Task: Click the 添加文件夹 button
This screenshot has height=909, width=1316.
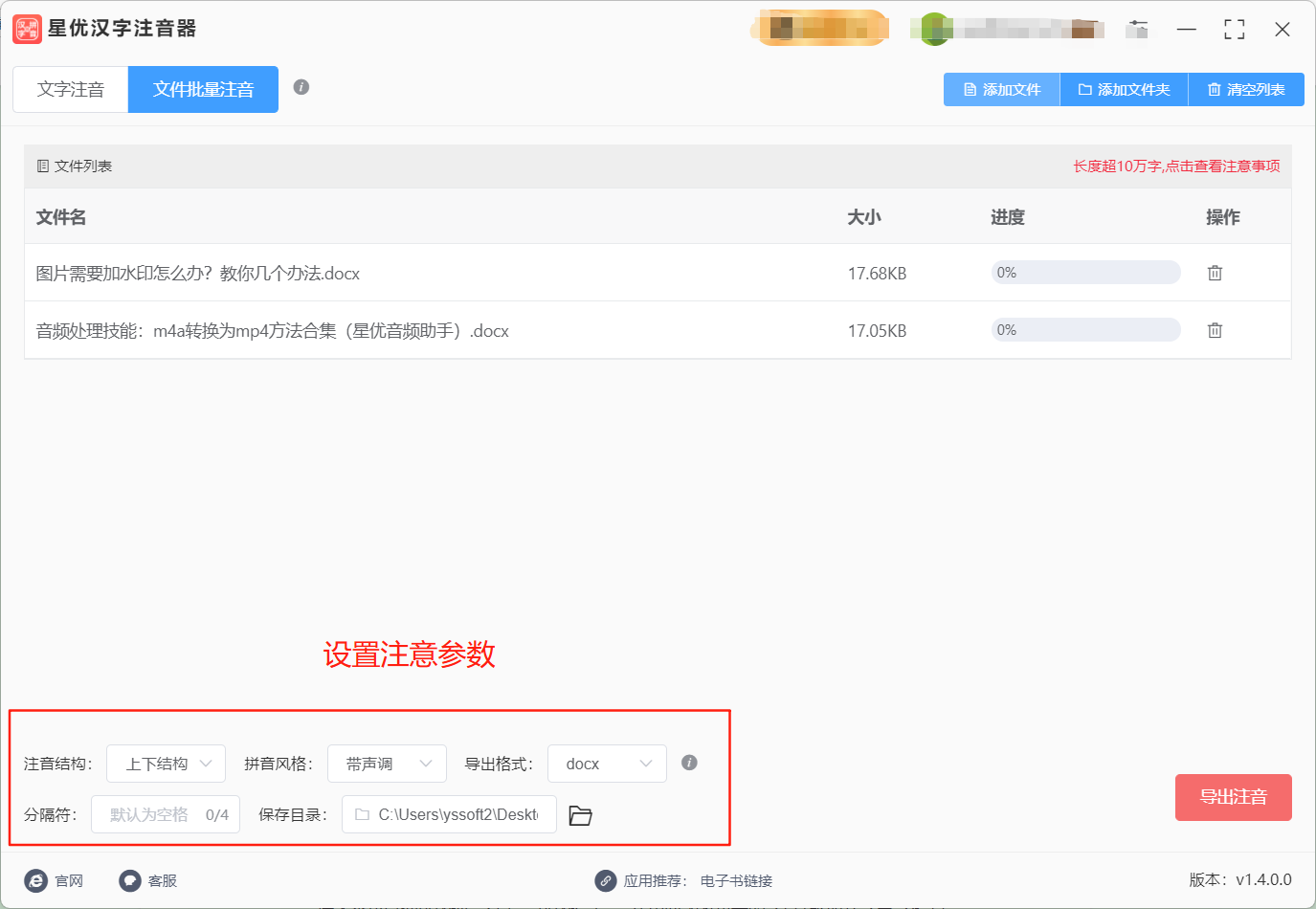Action: coord(1125,90)
